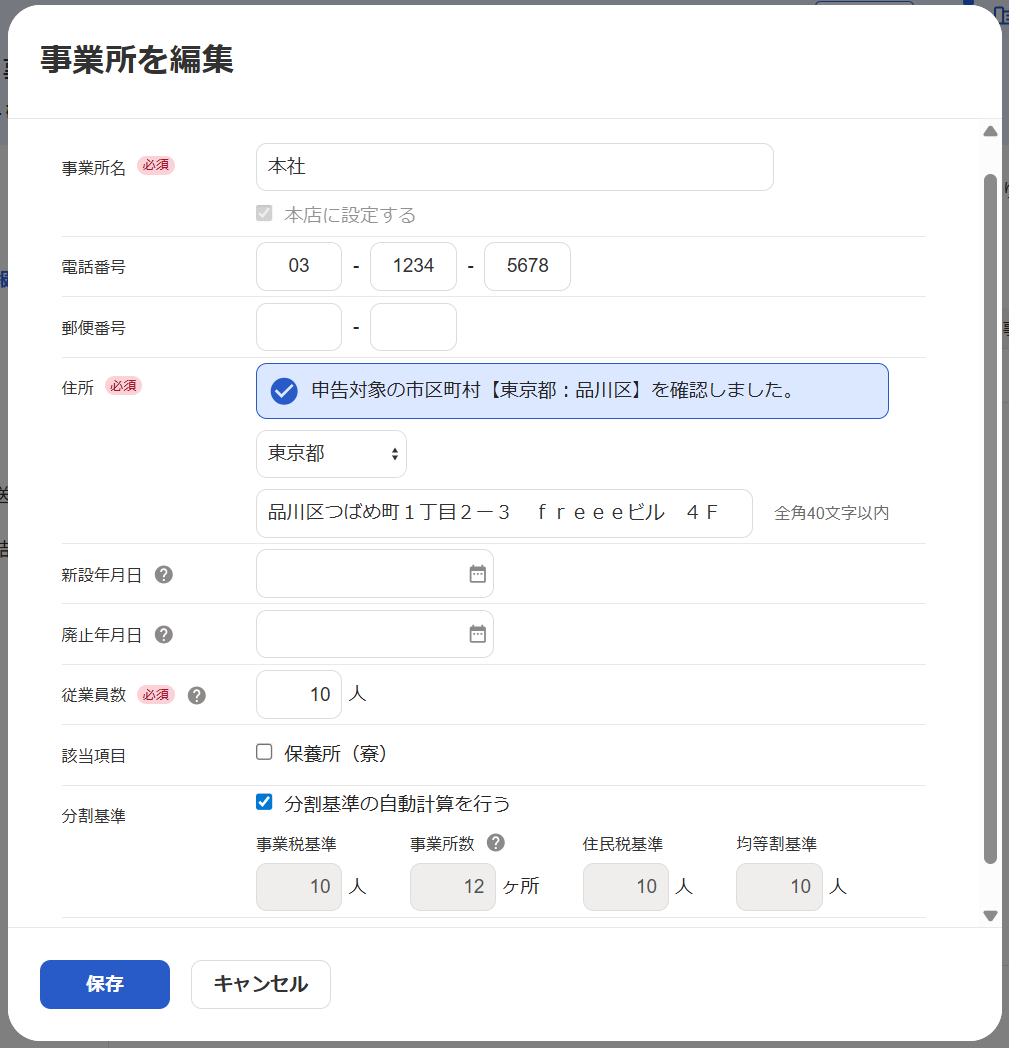Click the 郵便番号 label

click(94, 328)
